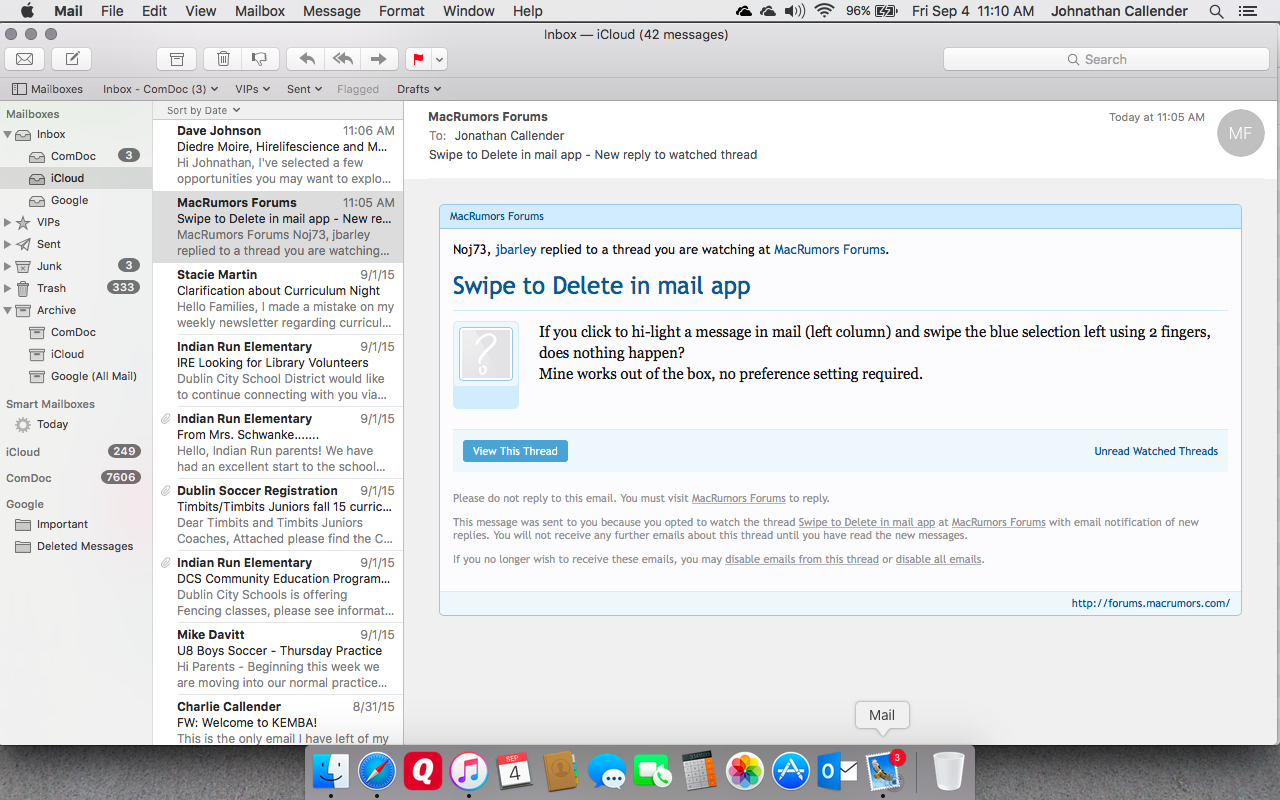Open the Window menu
Image resolution: width=1280 pixels, height=800 pixels.
coord(469,11)
